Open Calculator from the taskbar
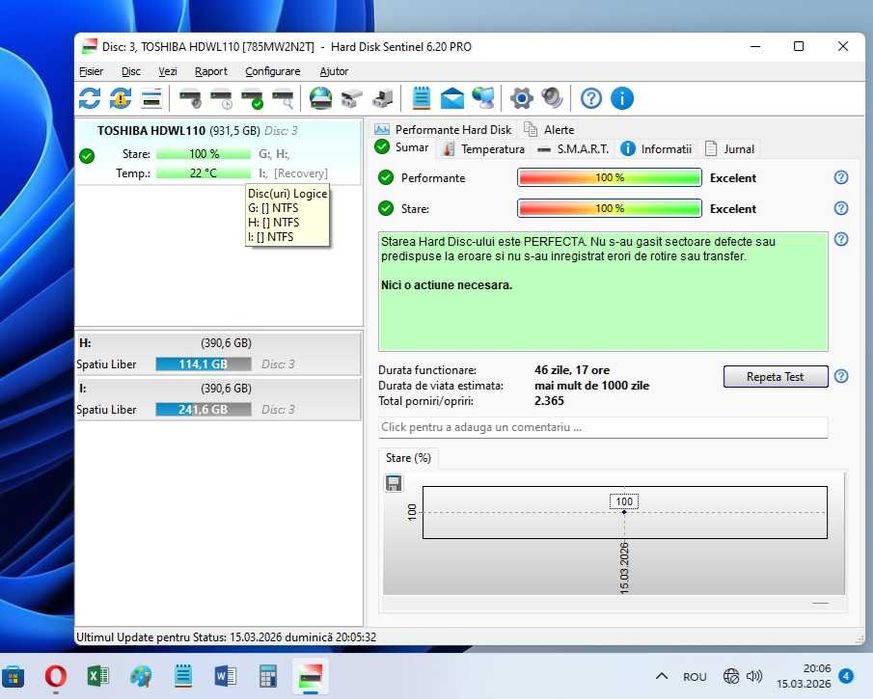 point(268,677)
